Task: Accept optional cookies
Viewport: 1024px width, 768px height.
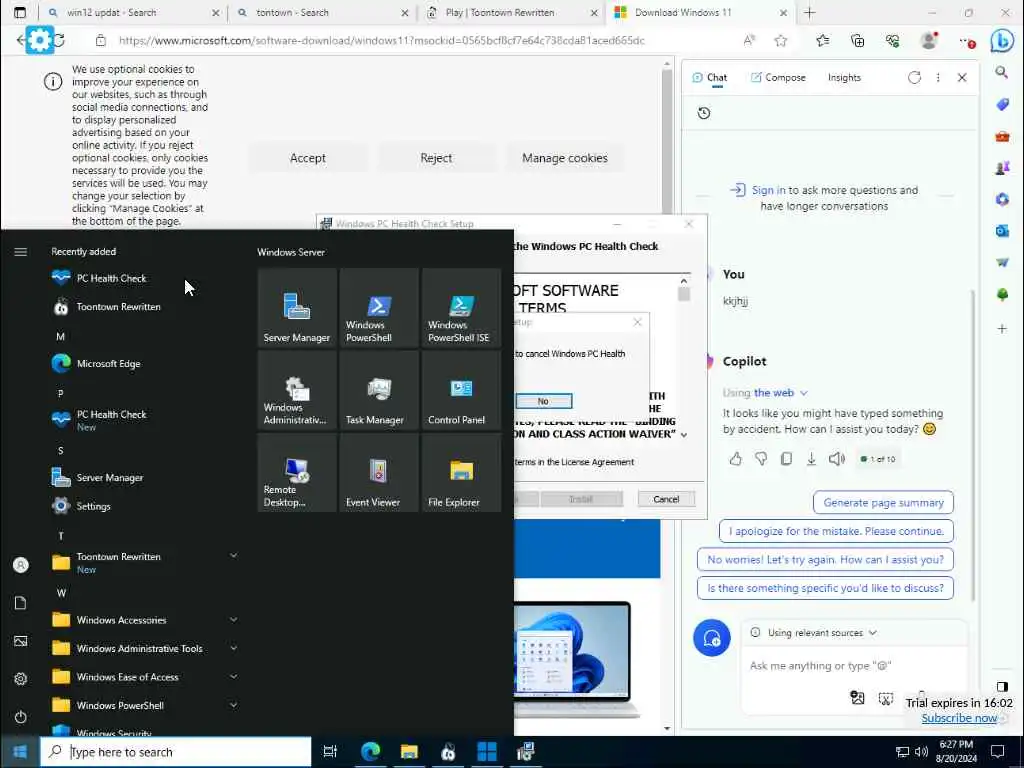Action: click(x=308, y=158)
